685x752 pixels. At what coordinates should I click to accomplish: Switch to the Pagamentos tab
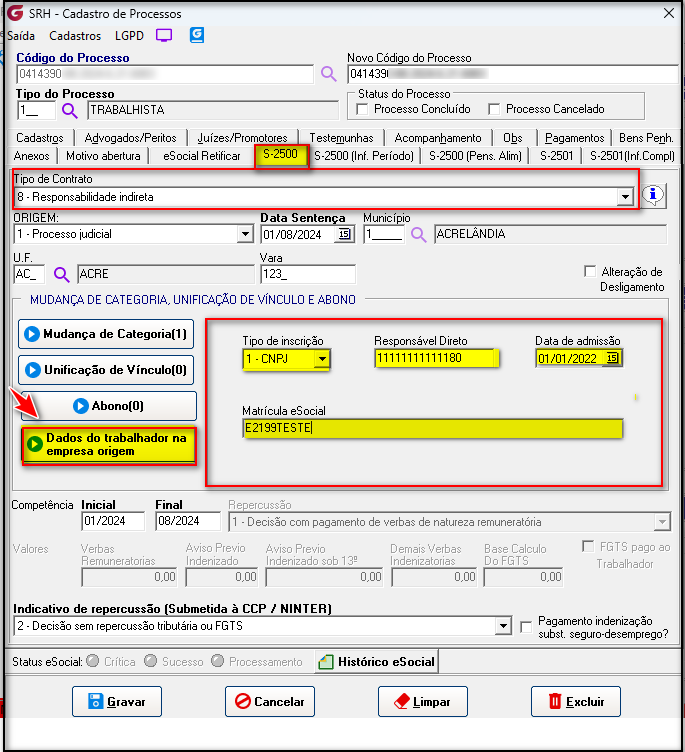pyautogui.click(x=574, y=138)
